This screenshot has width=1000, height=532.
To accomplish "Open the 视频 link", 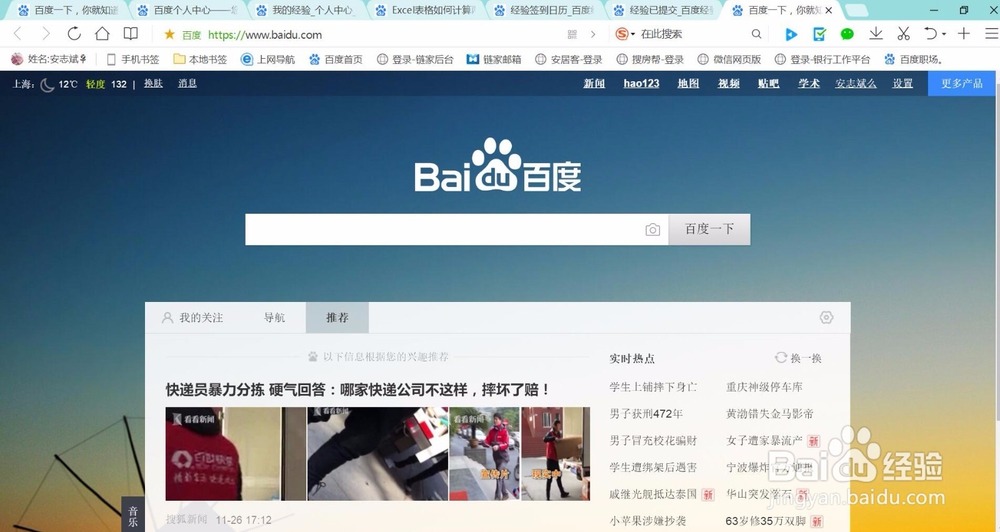I will tap(728, 84).
